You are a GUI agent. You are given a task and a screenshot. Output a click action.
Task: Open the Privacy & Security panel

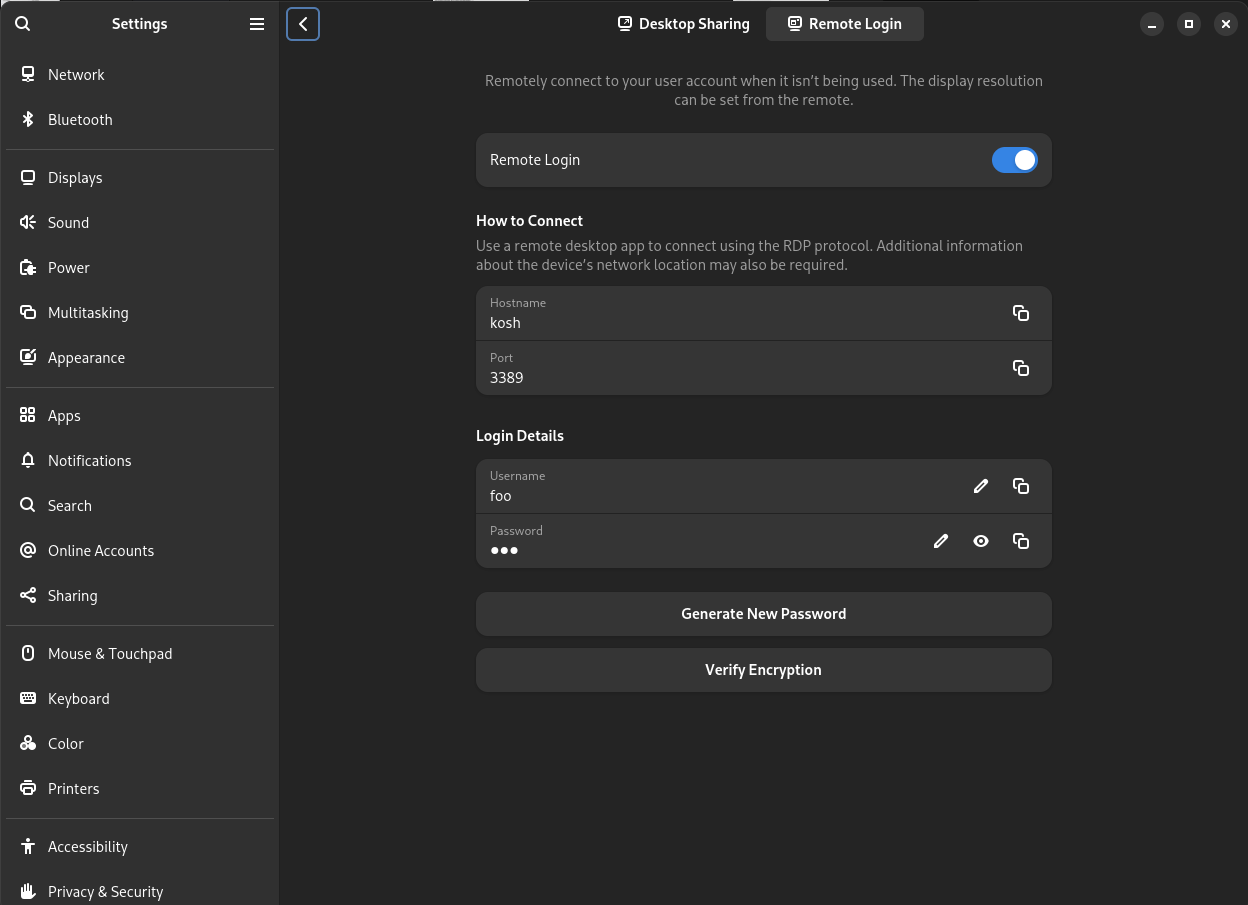click(105, 891)
